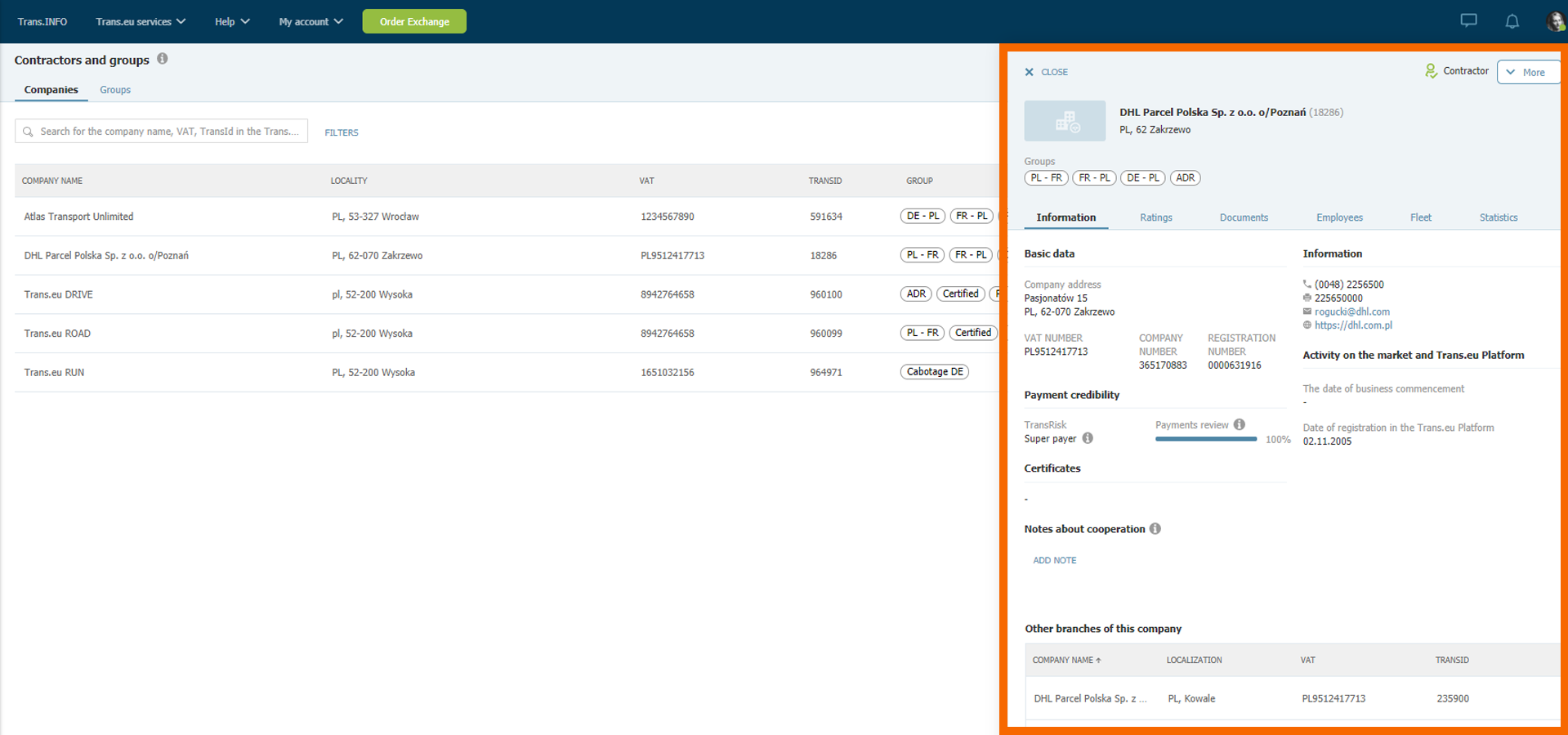Open Trans.INFO in the top bar

42,21
